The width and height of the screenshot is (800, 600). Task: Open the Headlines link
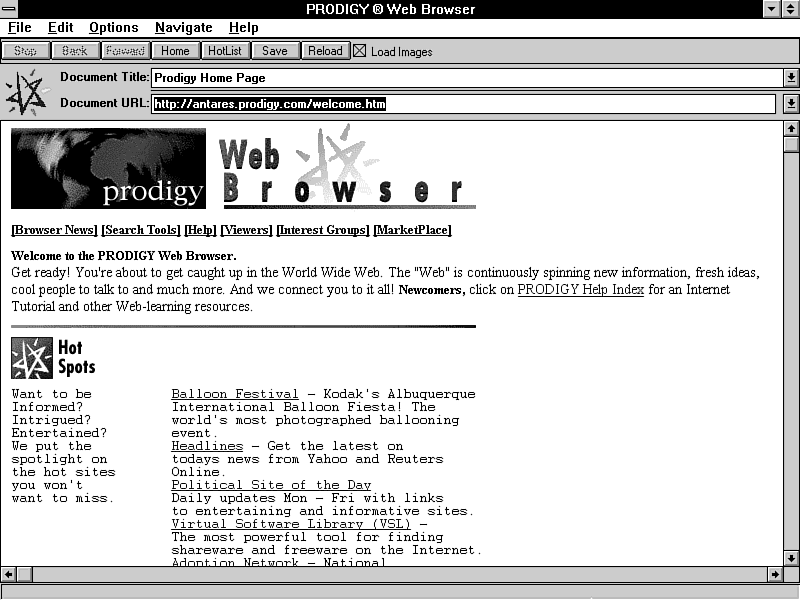[x=207, y=446]
